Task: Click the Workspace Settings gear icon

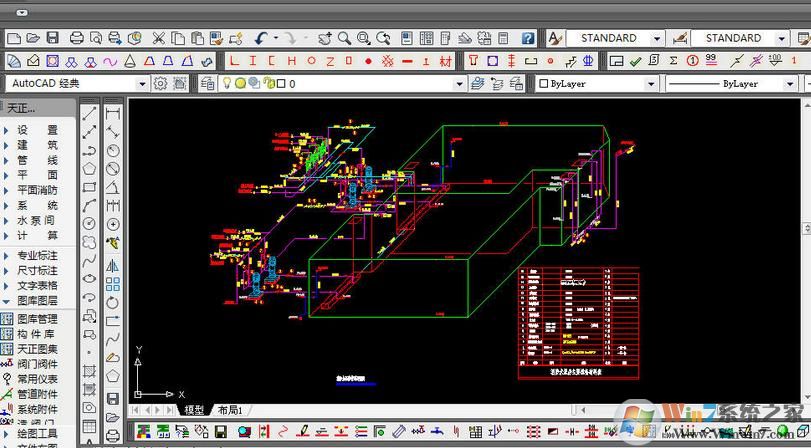Action: [x=160, y=84]
